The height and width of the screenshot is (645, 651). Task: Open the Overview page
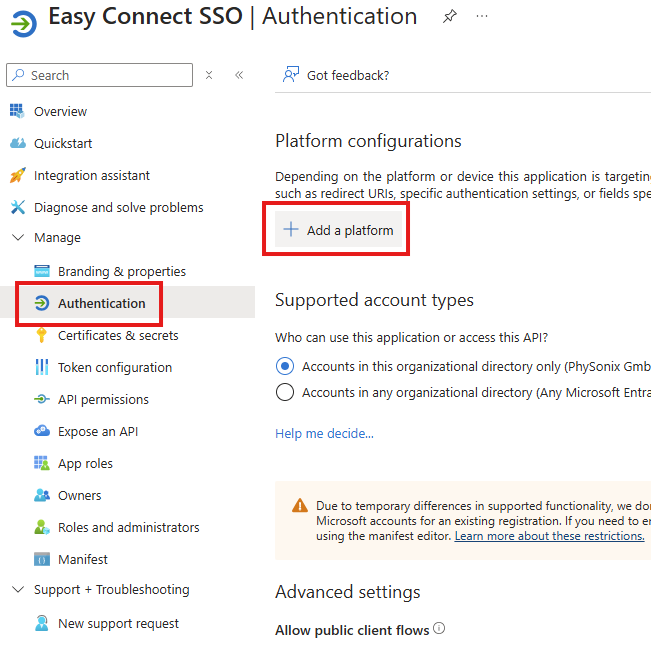pos(60,112)
